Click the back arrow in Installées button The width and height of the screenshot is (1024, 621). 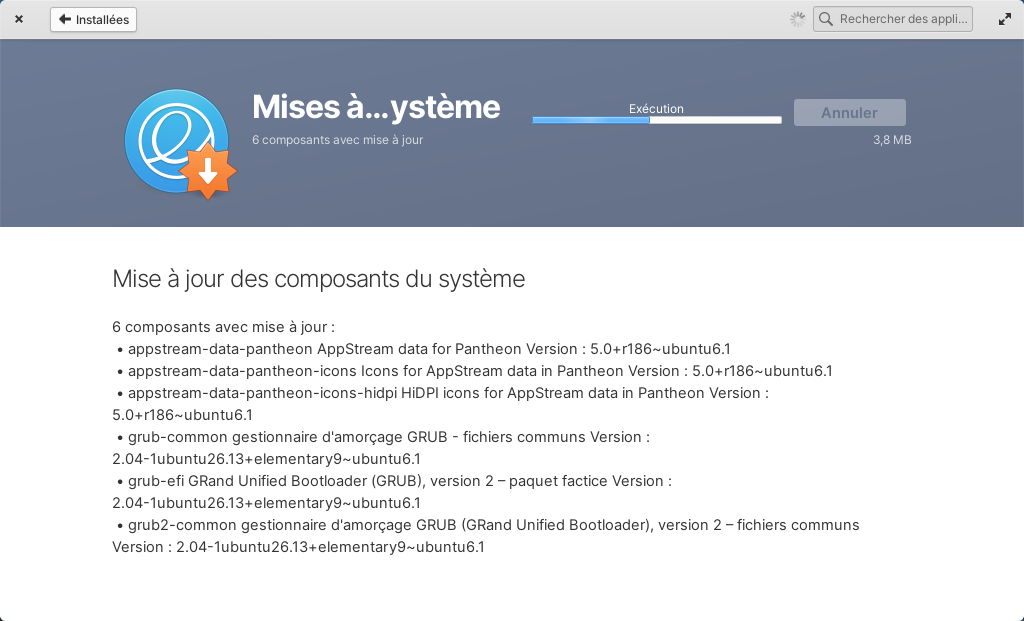(x=65, y=19)
